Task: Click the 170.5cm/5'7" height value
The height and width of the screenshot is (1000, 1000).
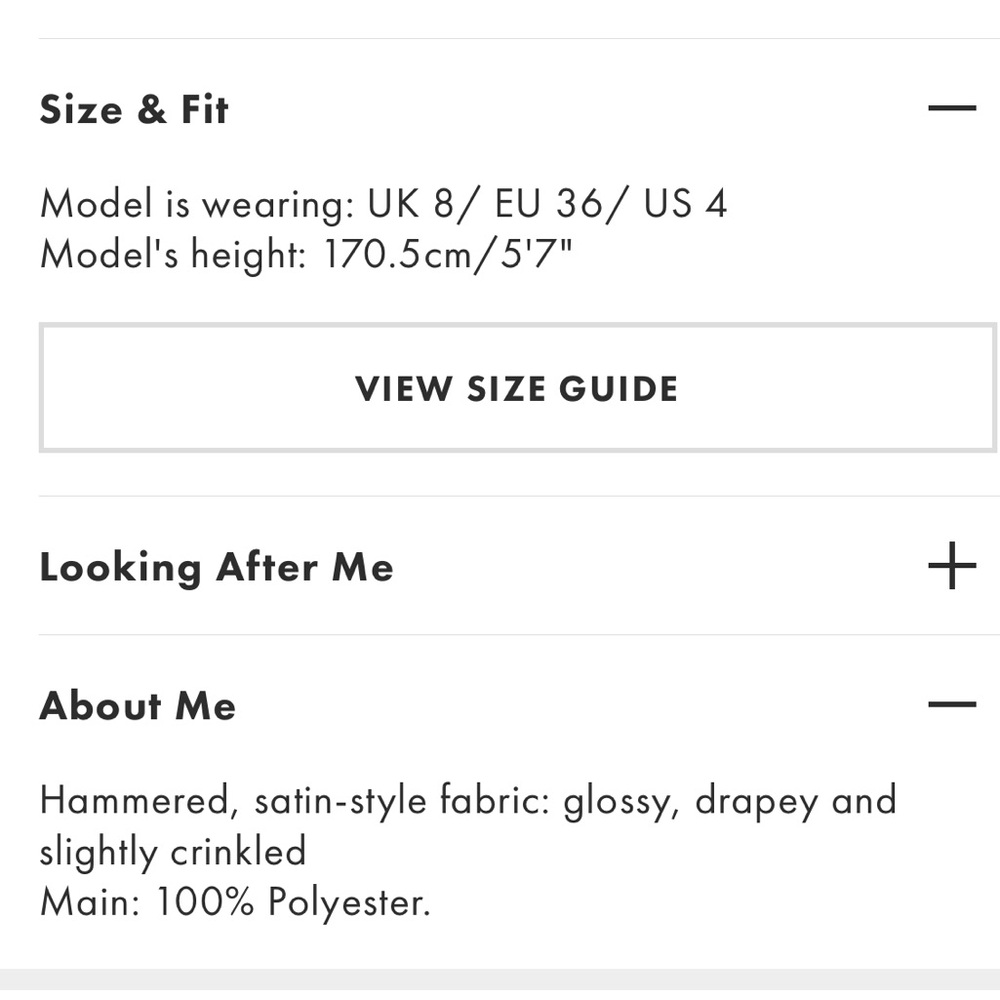Action: click(448, 254)
